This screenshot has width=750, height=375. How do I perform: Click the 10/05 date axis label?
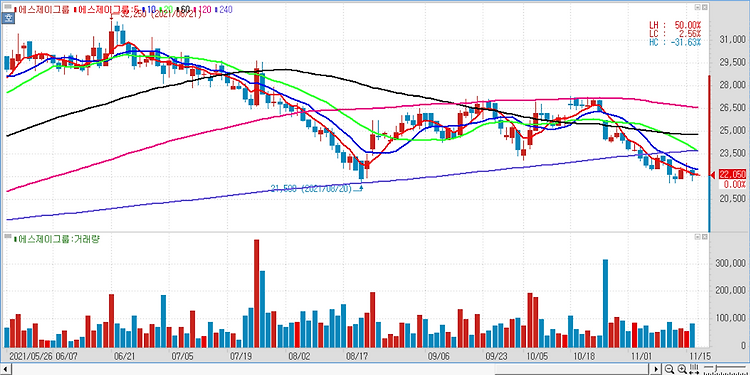pyautogui.click(x=537, y=356)
